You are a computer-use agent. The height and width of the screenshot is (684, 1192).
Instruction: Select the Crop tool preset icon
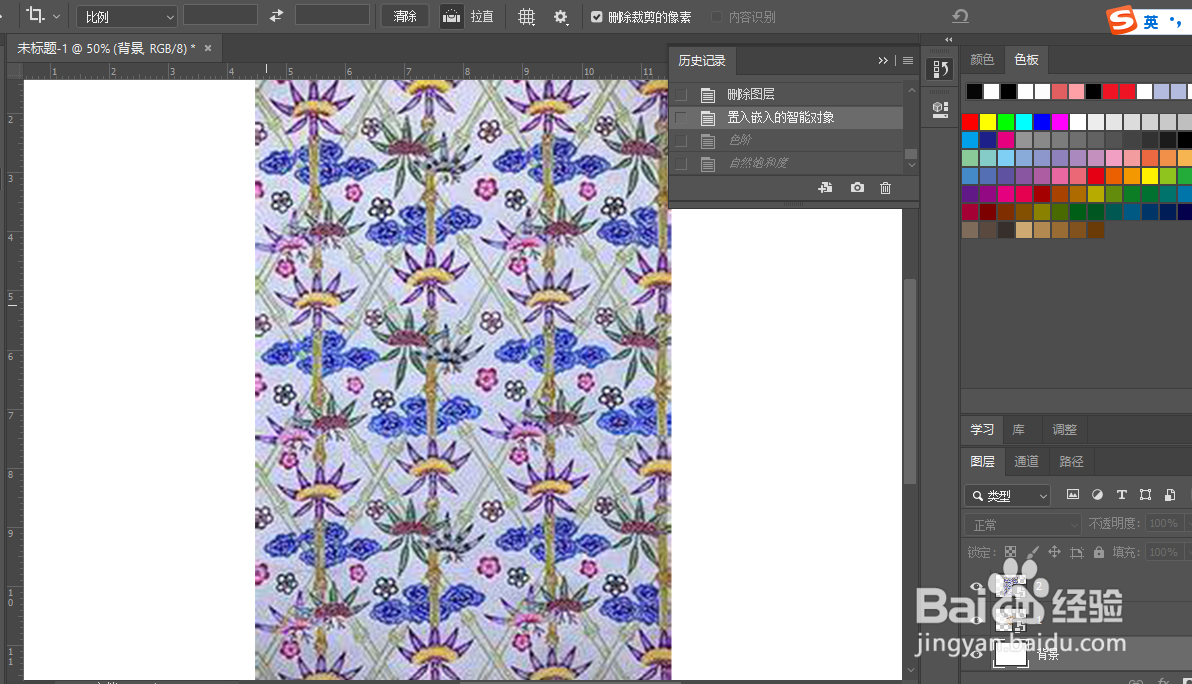point(35,14)
